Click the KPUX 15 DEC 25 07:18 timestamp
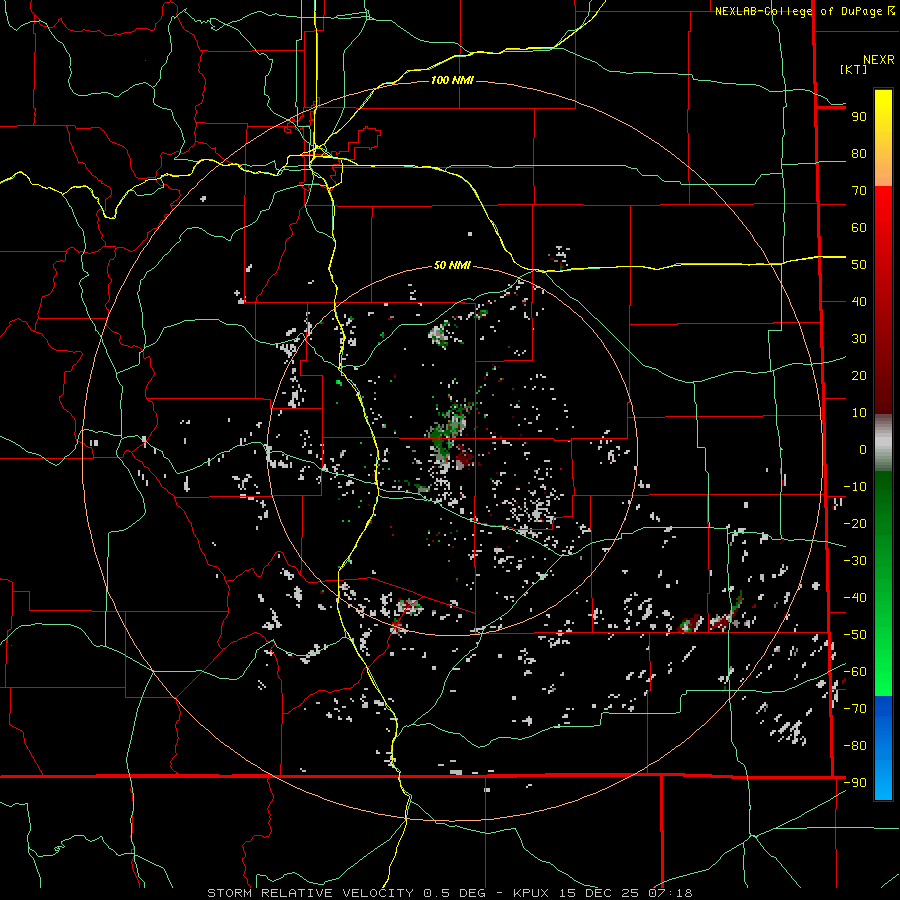900x900 pixels. (x=603, y=893)
